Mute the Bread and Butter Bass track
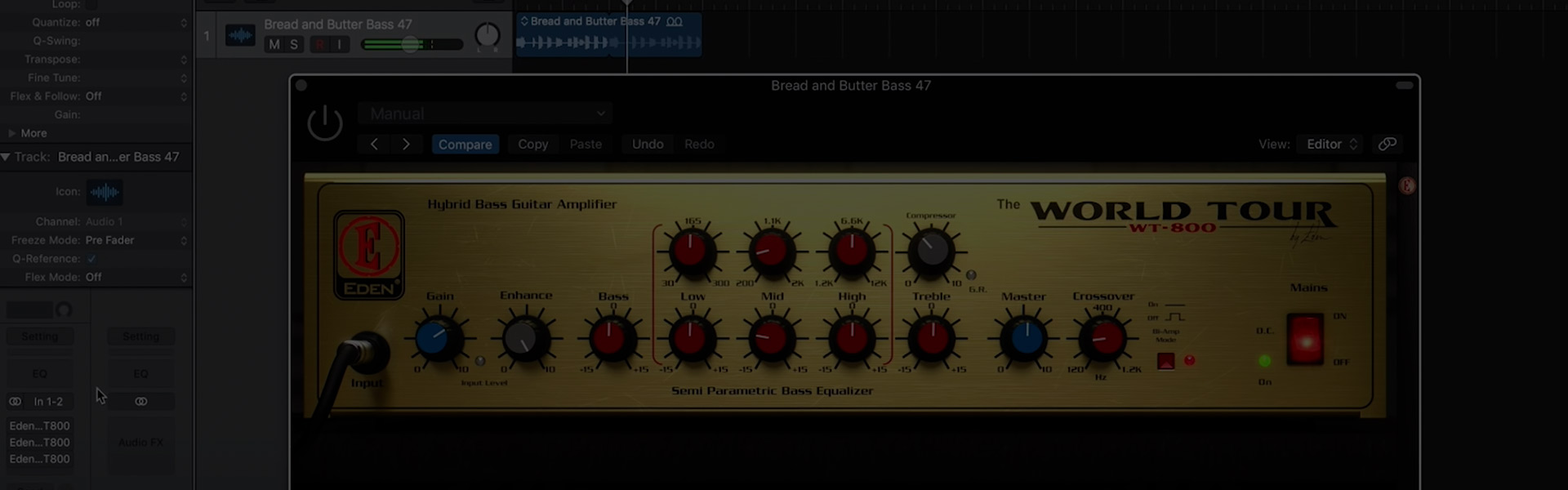The height and width of the screenshot is (490, 1568). [x=274, y=45]
